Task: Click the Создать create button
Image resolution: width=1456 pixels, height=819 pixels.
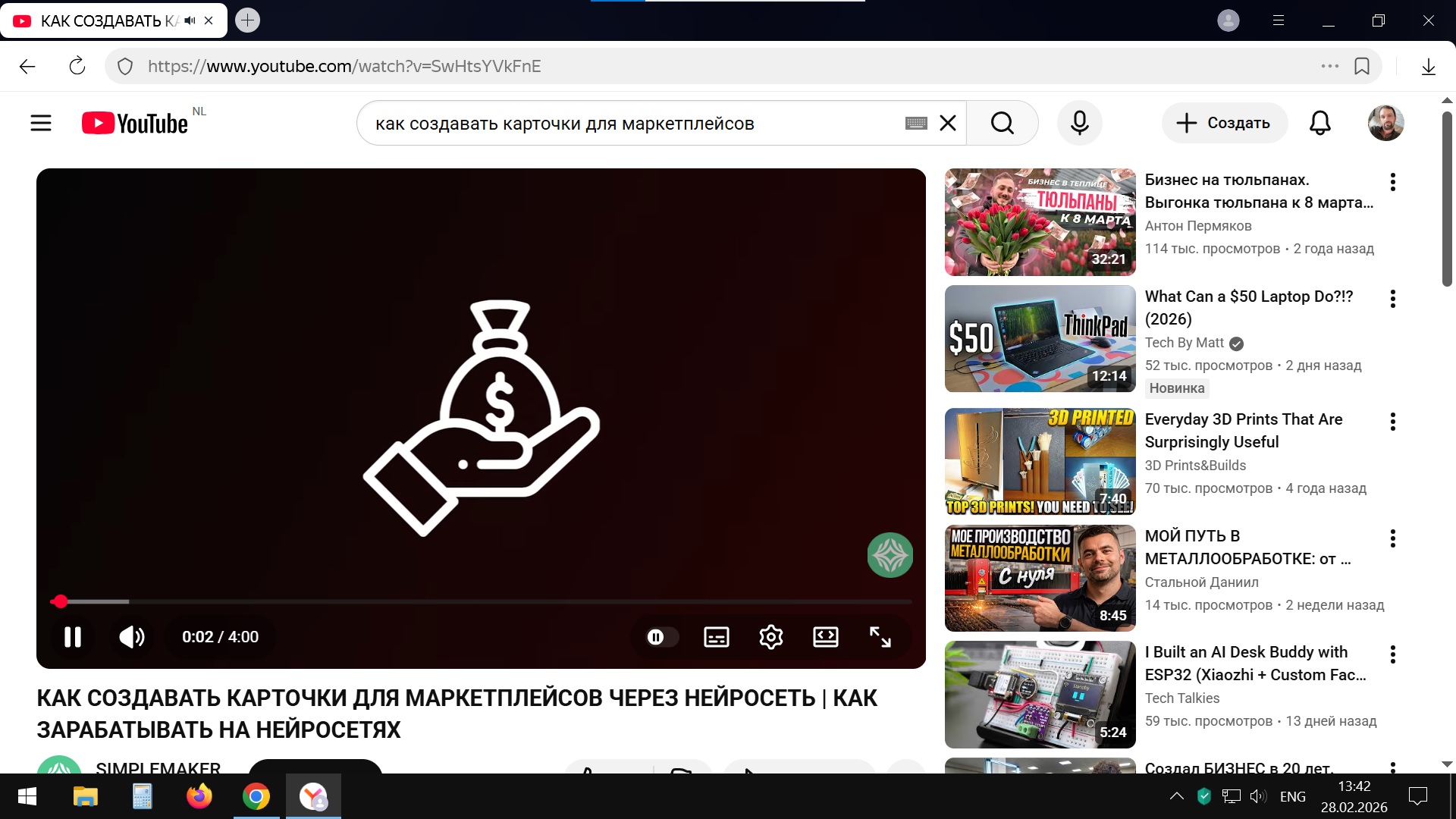Action: click(1224, 123)
